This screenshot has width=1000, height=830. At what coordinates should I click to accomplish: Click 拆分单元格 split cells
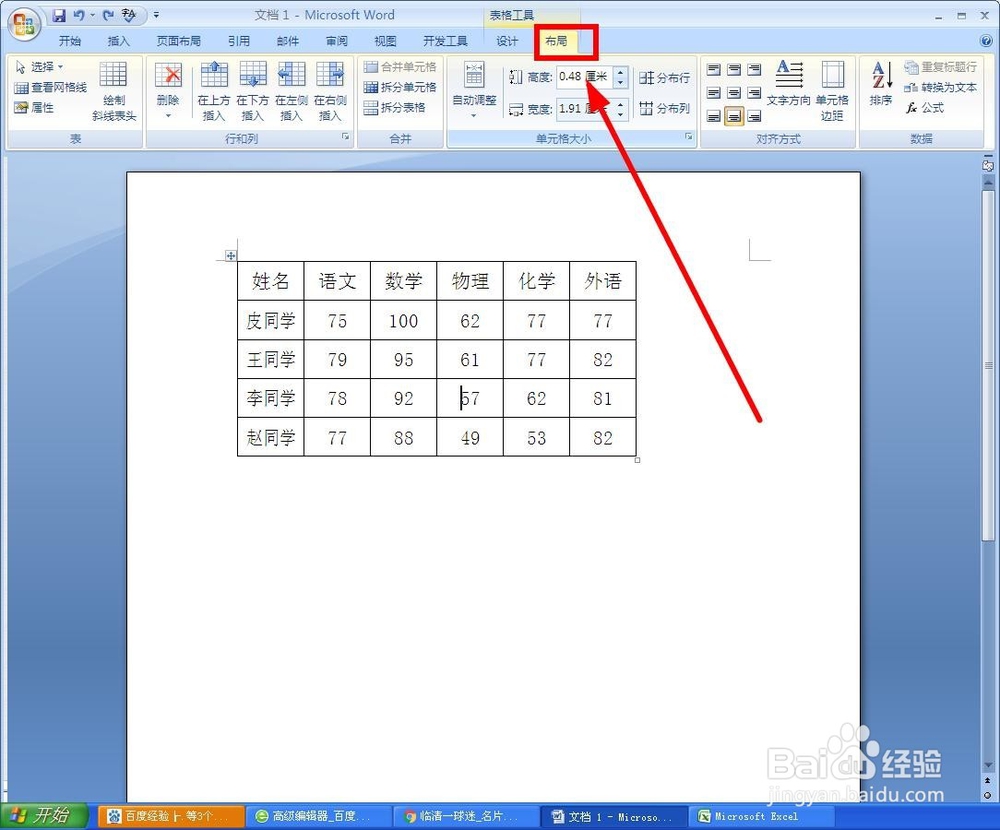pos(400,87)
